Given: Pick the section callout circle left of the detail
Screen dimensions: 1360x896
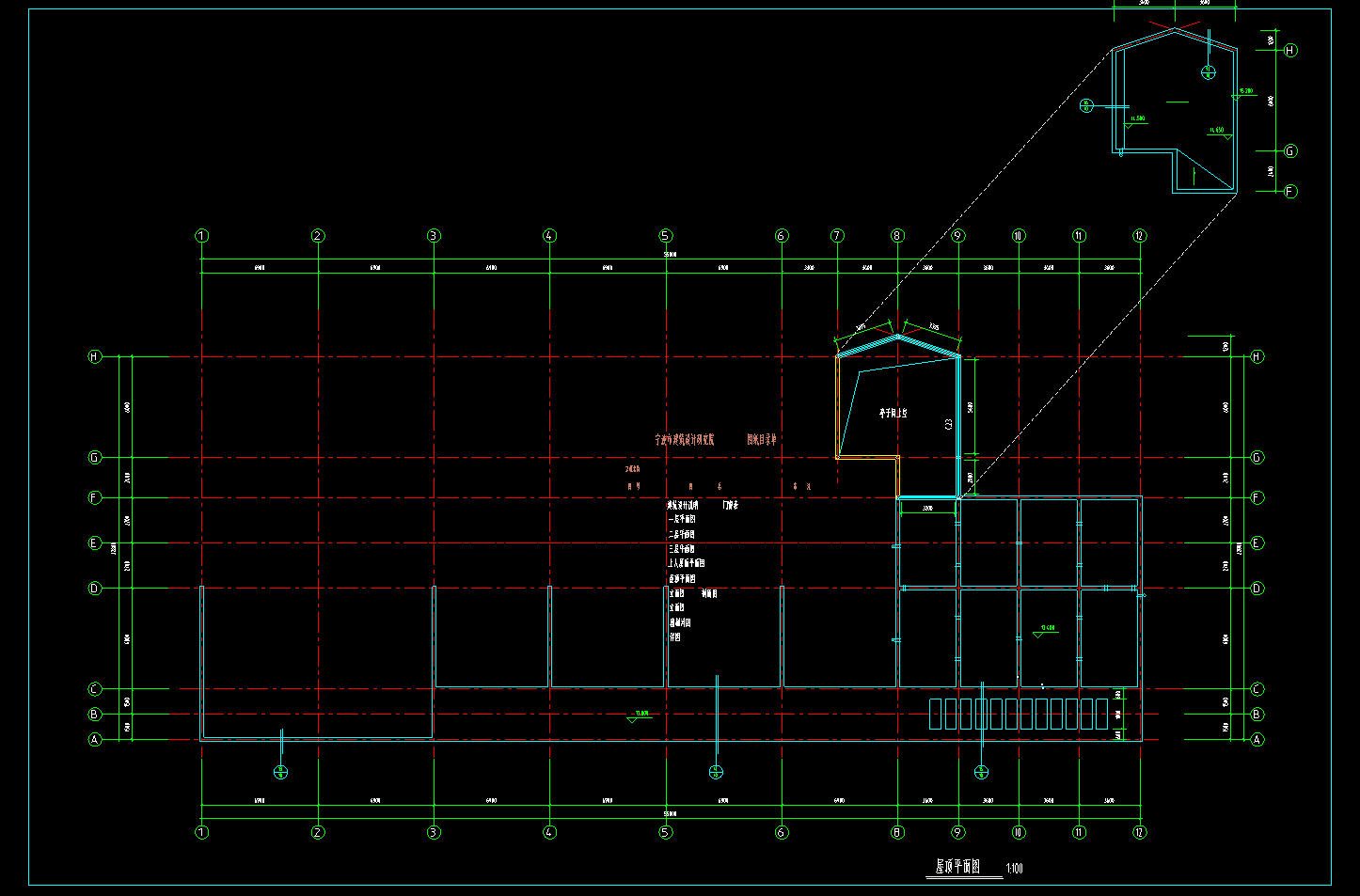Looking at the screenshot, I should coord(1086,106).
